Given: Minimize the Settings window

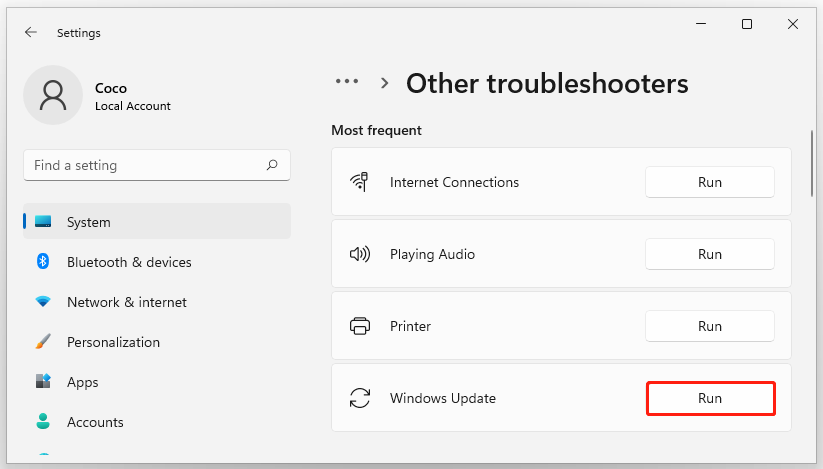Looking at the screenshot, I should (x=701, y=24).
